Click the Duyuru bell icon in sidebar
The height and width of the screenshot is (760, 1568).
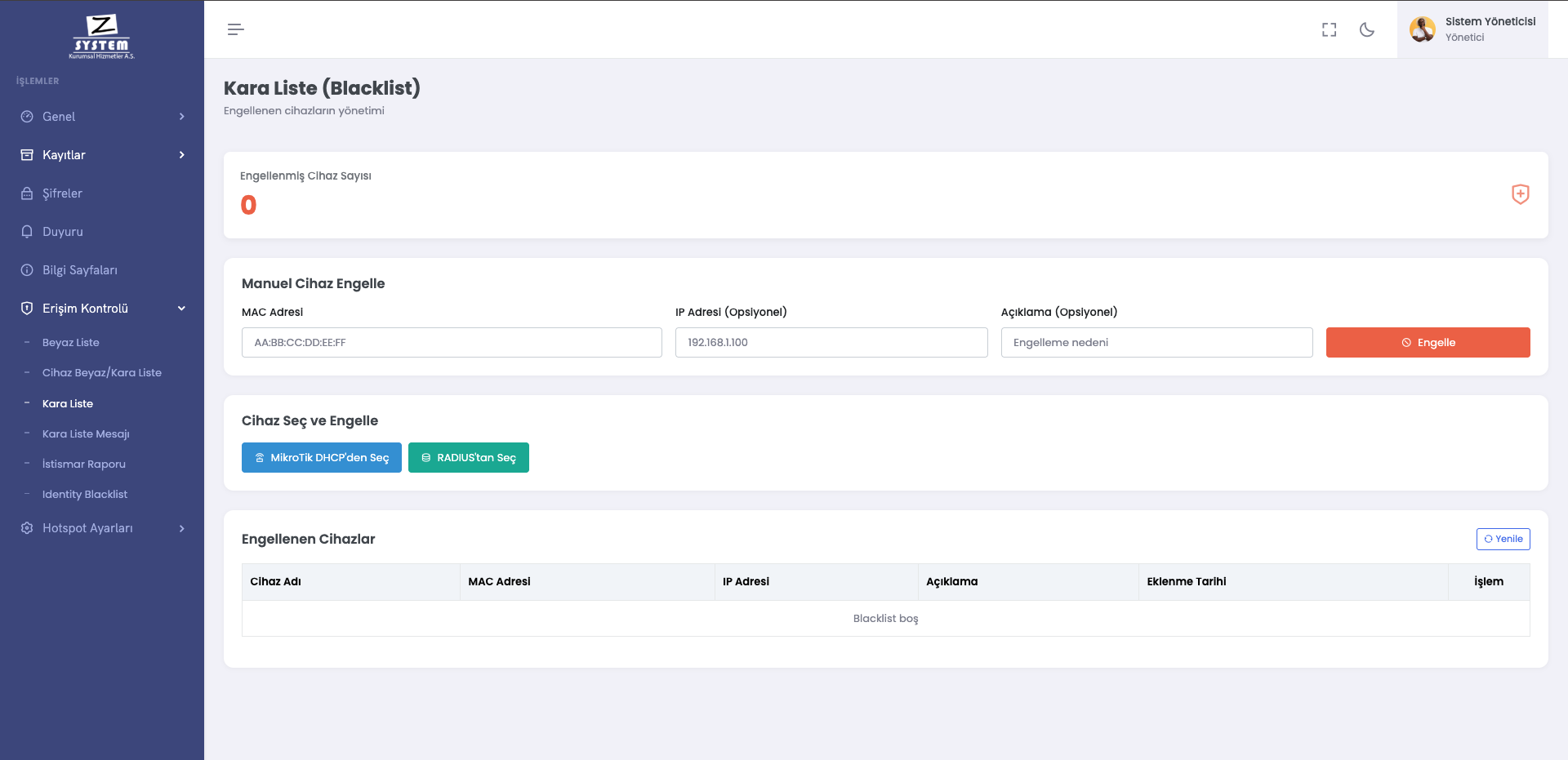point(27,232)
